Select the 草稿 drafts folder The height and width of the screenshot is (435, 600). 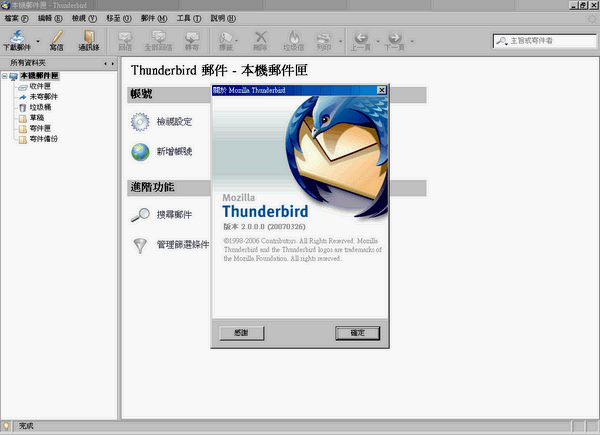pos(35,117)
